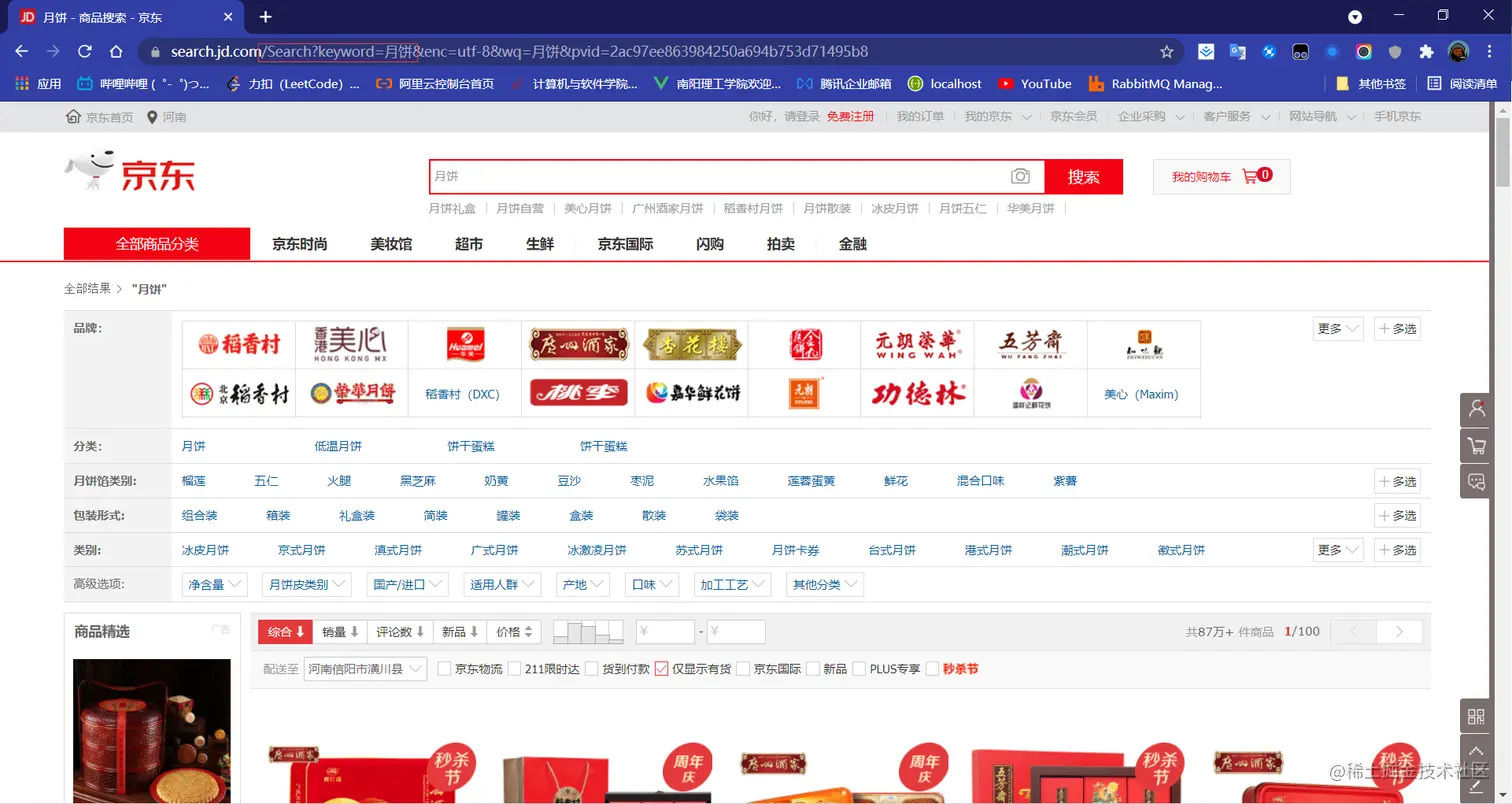Expand the 产地 dropdown
1512x804 pixels.
[x=583, y=585]
